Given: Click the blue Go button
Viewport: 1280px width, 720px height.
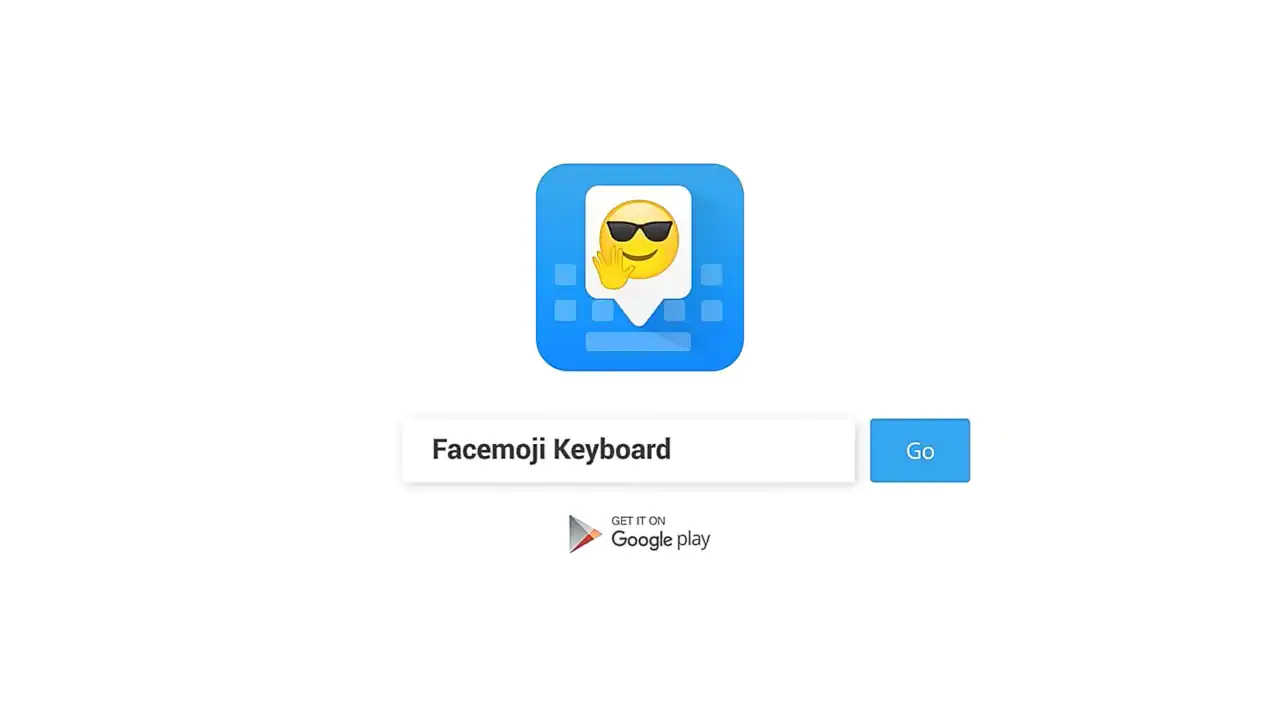Looking at the screenshot, I should pyautogui.click(x=920, y=450).
